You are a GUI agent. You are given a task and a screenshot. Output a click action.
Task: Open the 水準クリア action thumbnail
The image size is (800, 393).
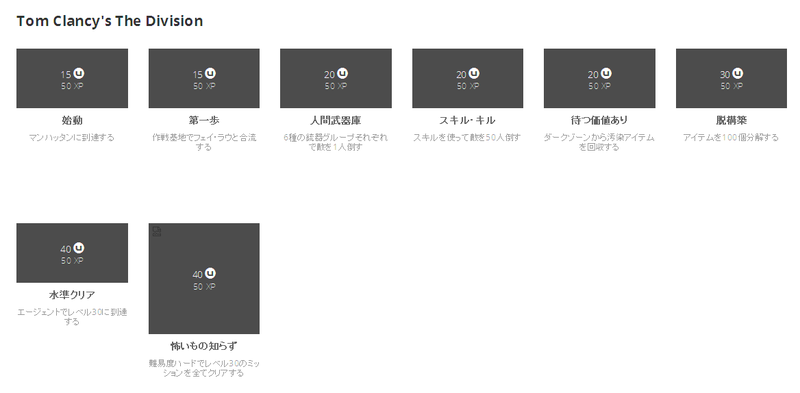[72, 253]
